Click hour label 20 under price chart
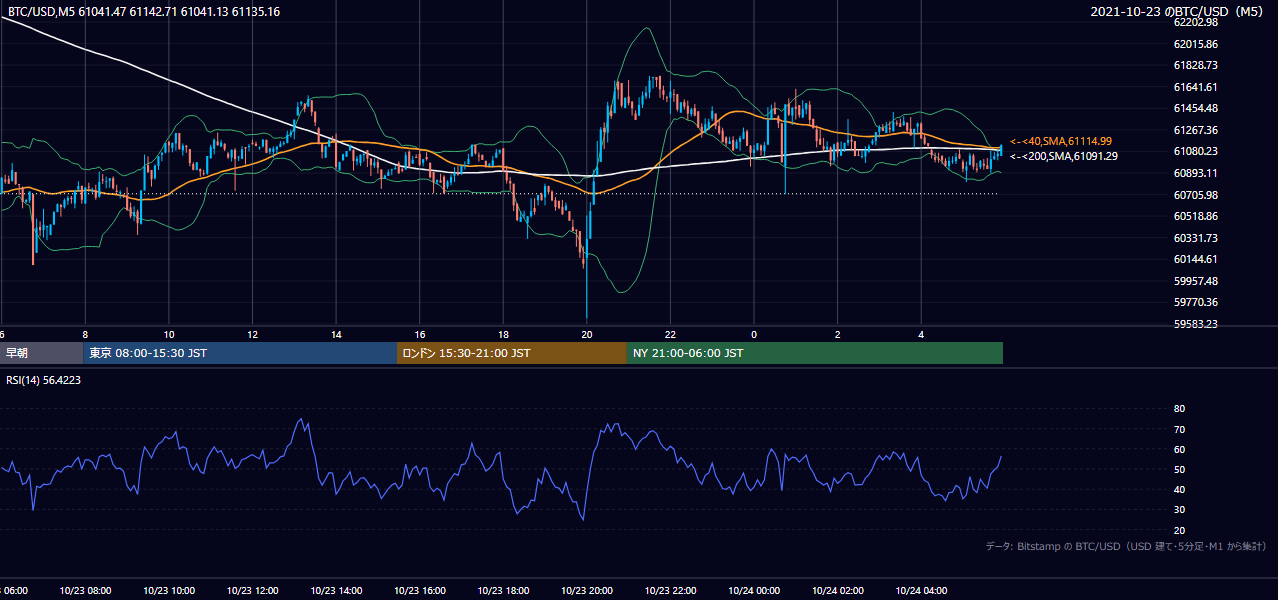Screen dimensions: 1278x600 click(587, 335)
